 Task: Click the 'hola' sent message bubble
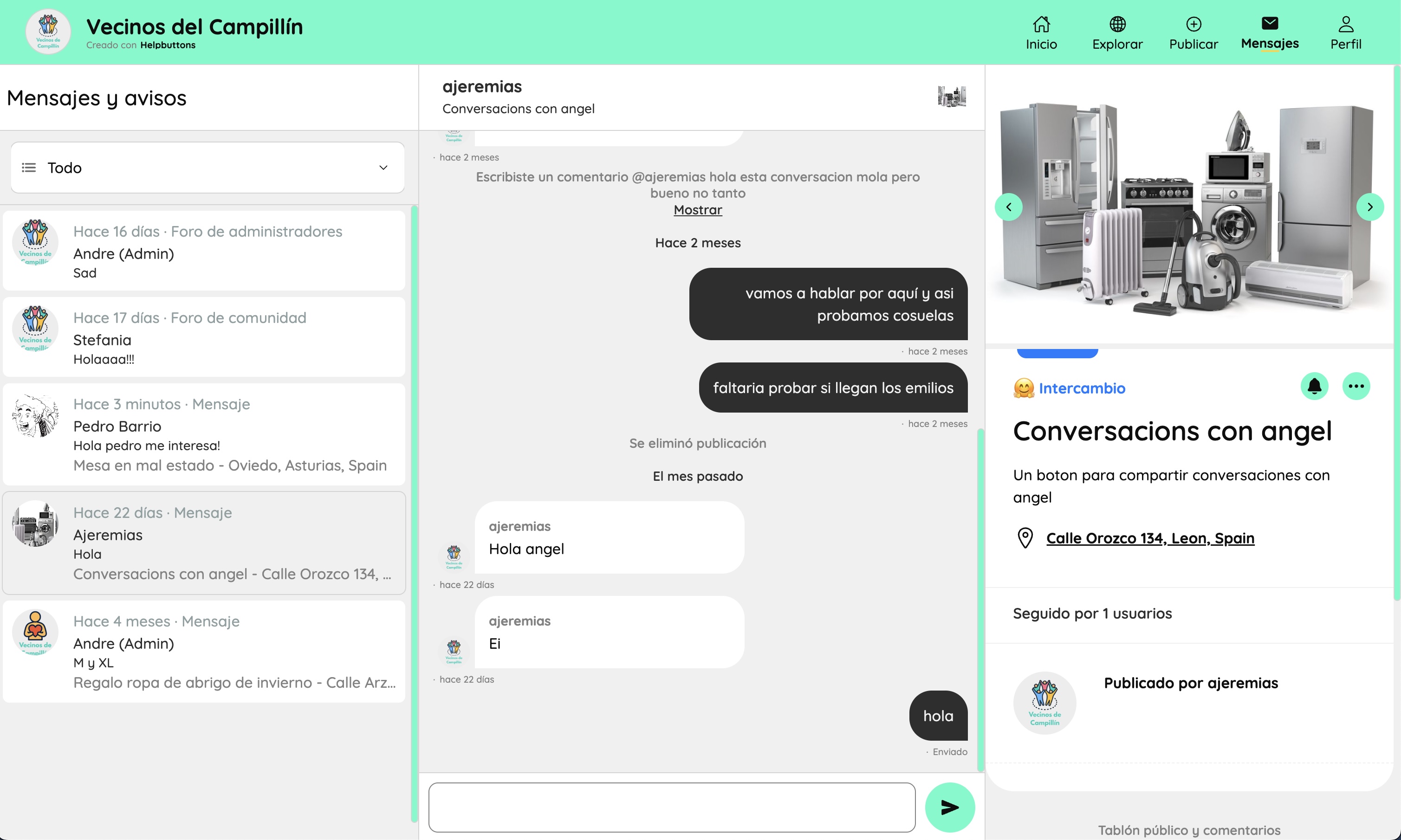coord(938,716)
